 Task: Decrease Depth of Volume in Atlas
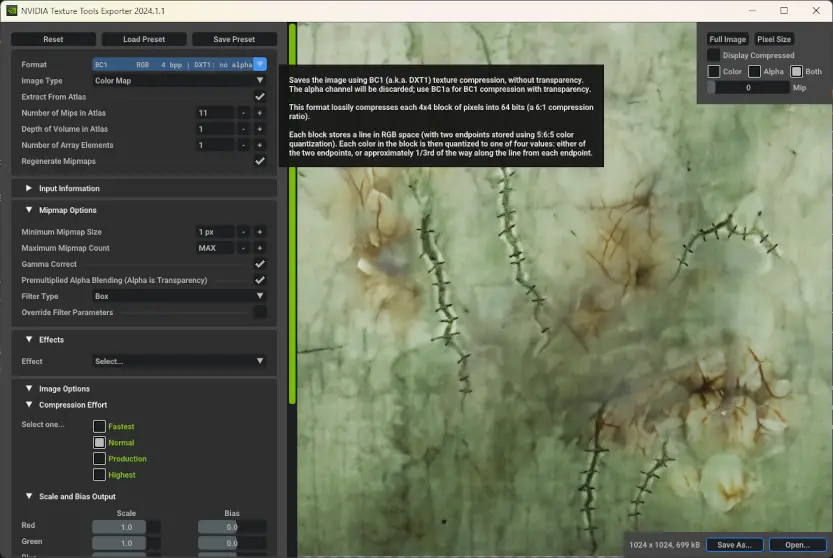coord(243,129)
